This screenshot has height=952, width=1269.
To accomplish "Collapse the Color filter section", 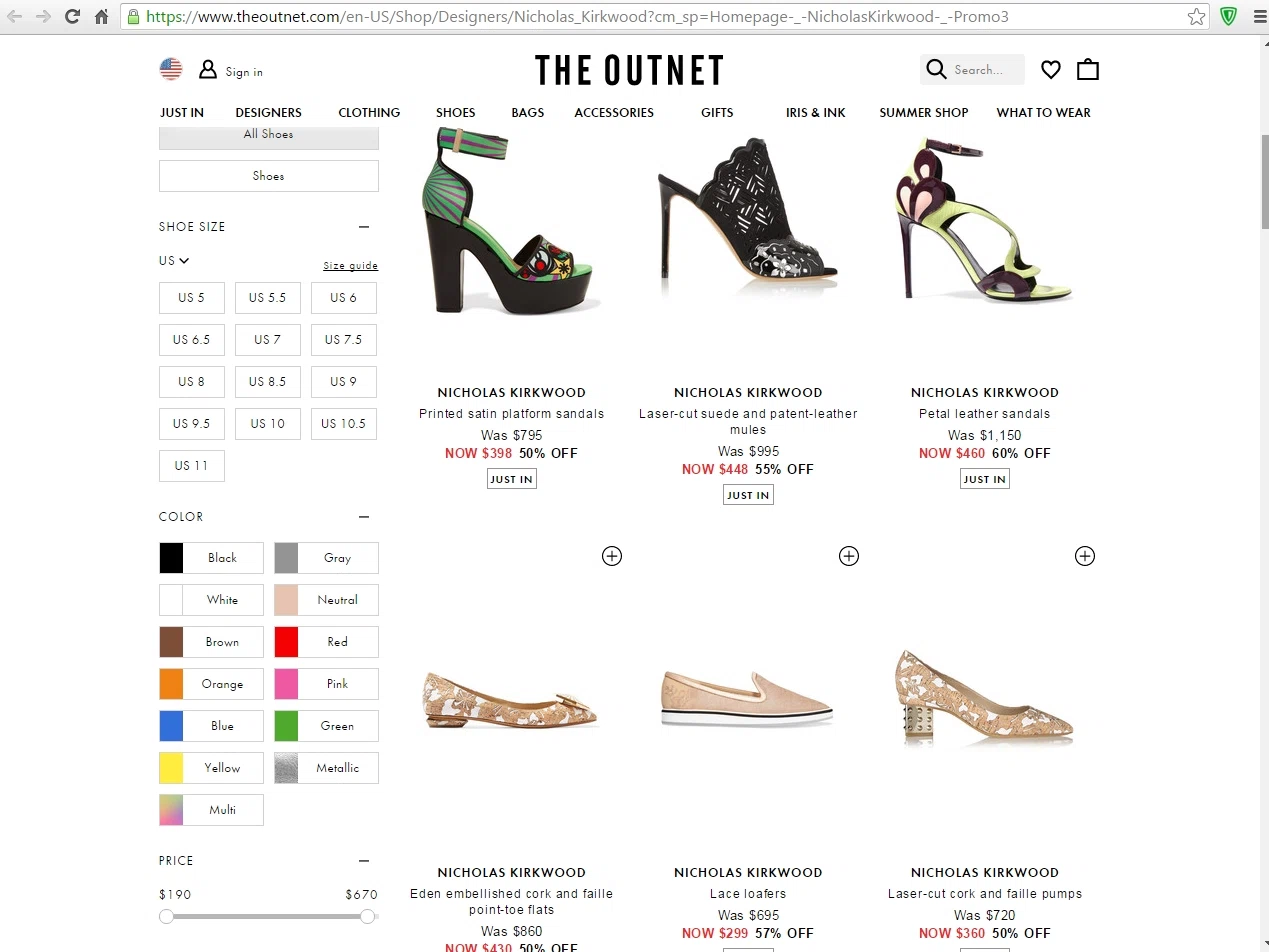I will coord(364,517).
